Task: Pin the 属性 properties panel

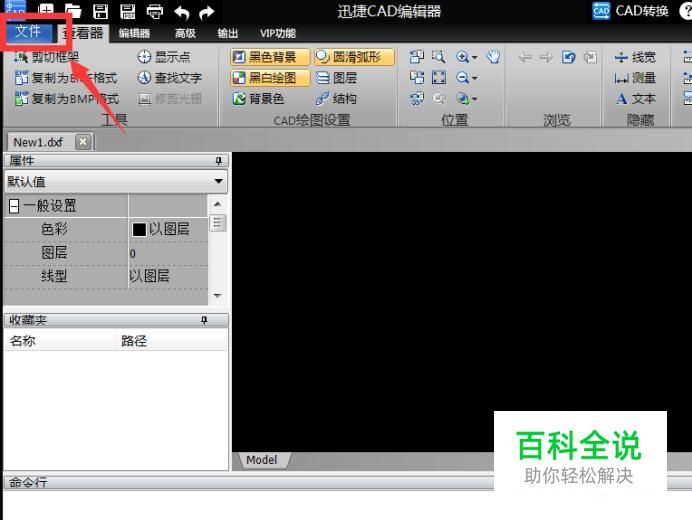Action: [218, 161]
